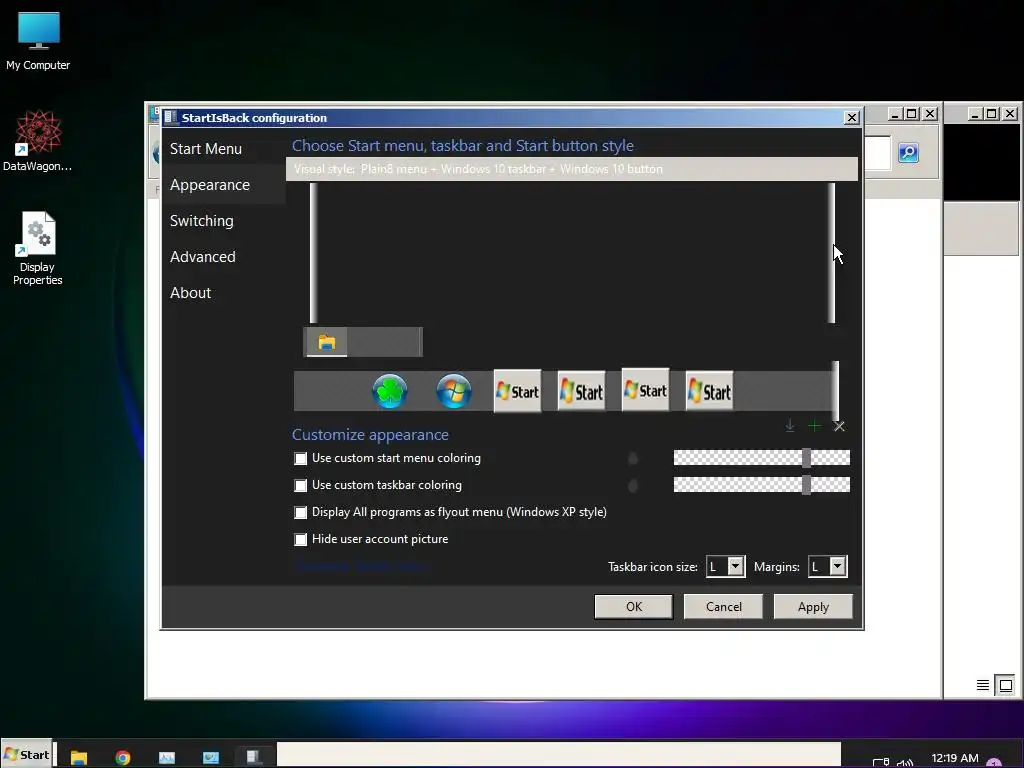
Task: Close the StartIsBack configuration dialog
Action: click(x=852, y=118)
